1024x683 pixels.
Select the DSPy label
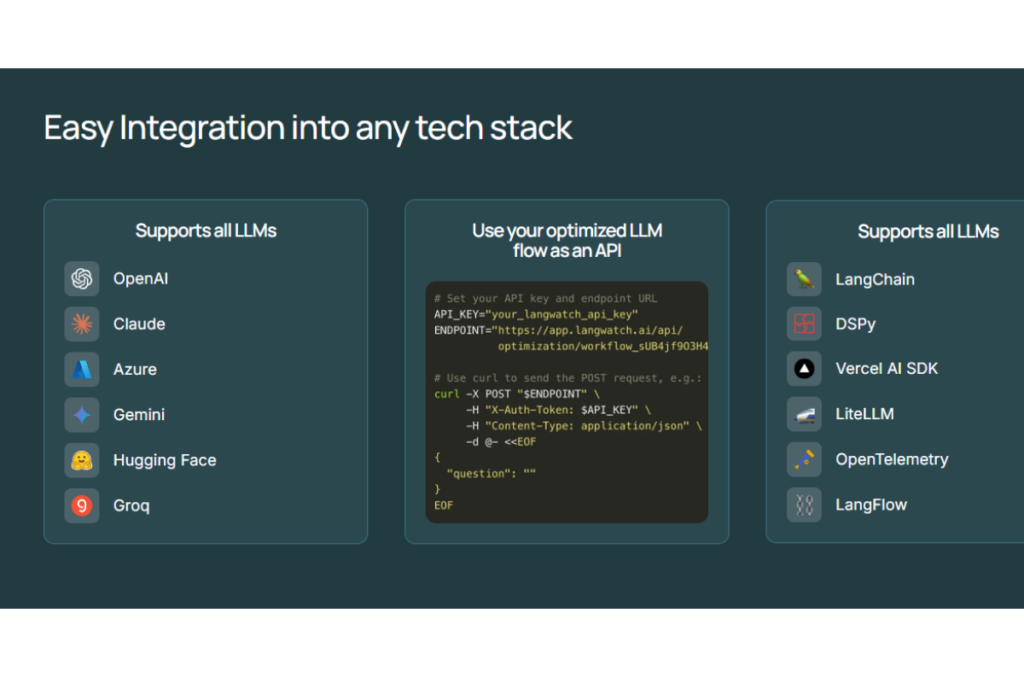pos(856,325)
